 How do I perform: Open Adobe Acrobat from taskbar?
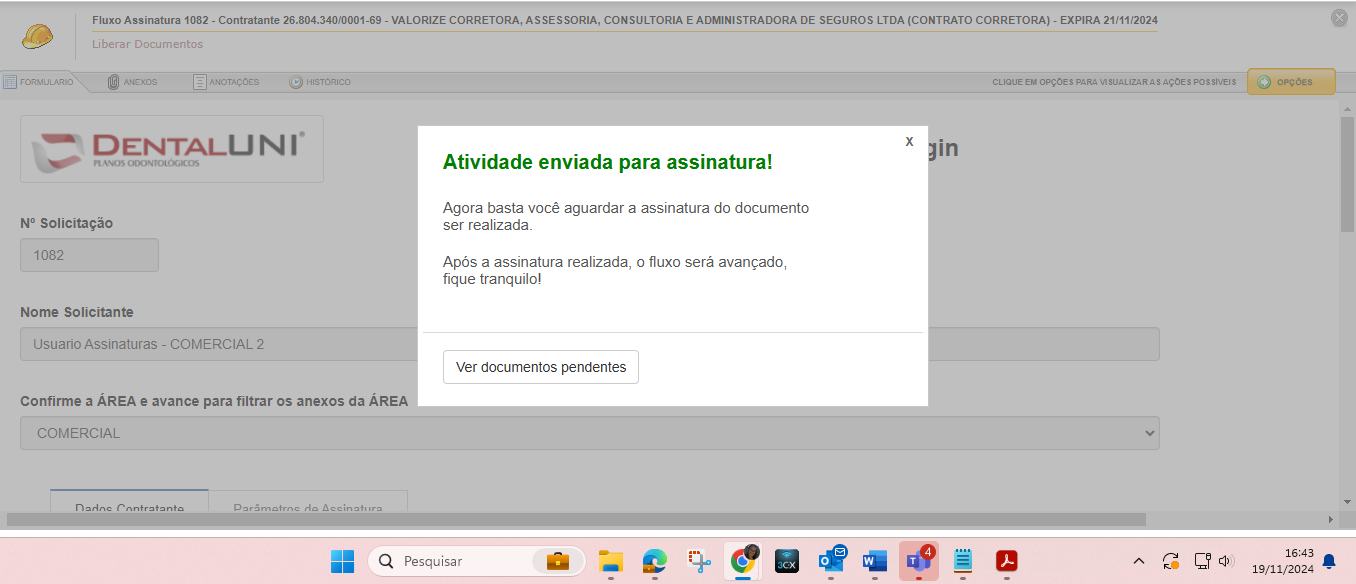1007,561
